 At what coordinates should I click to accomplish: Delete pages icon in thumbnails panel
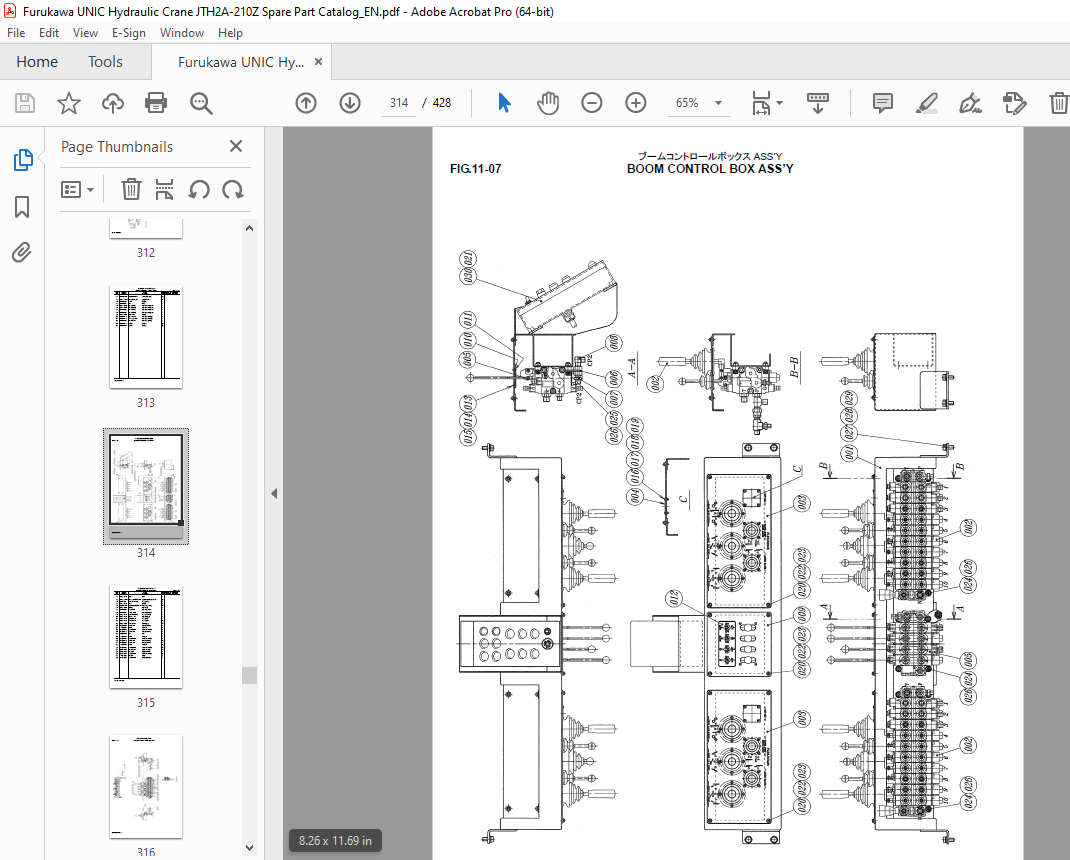tap(131, 189)
